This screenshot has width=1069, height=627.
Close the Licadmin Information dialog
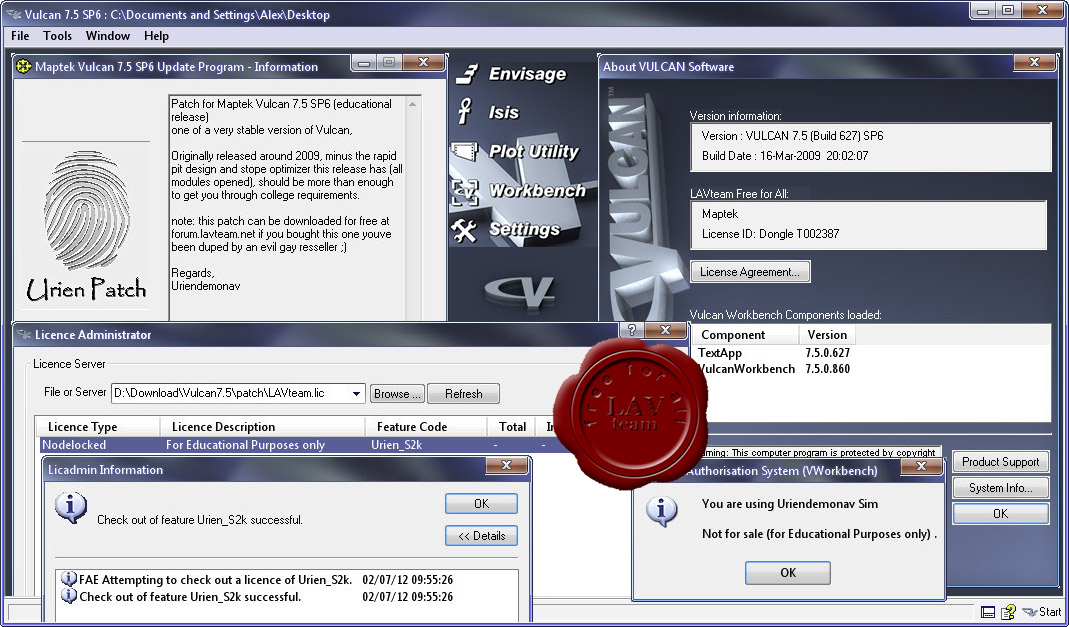tap(507, 465)
